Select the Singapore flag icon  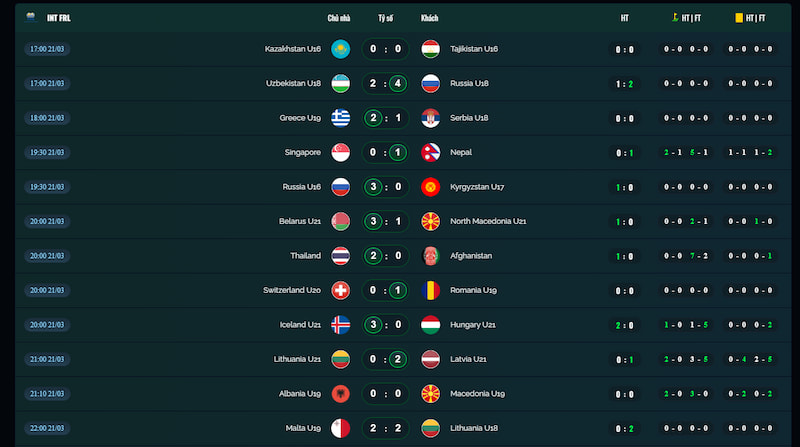(x=340, y=152)
